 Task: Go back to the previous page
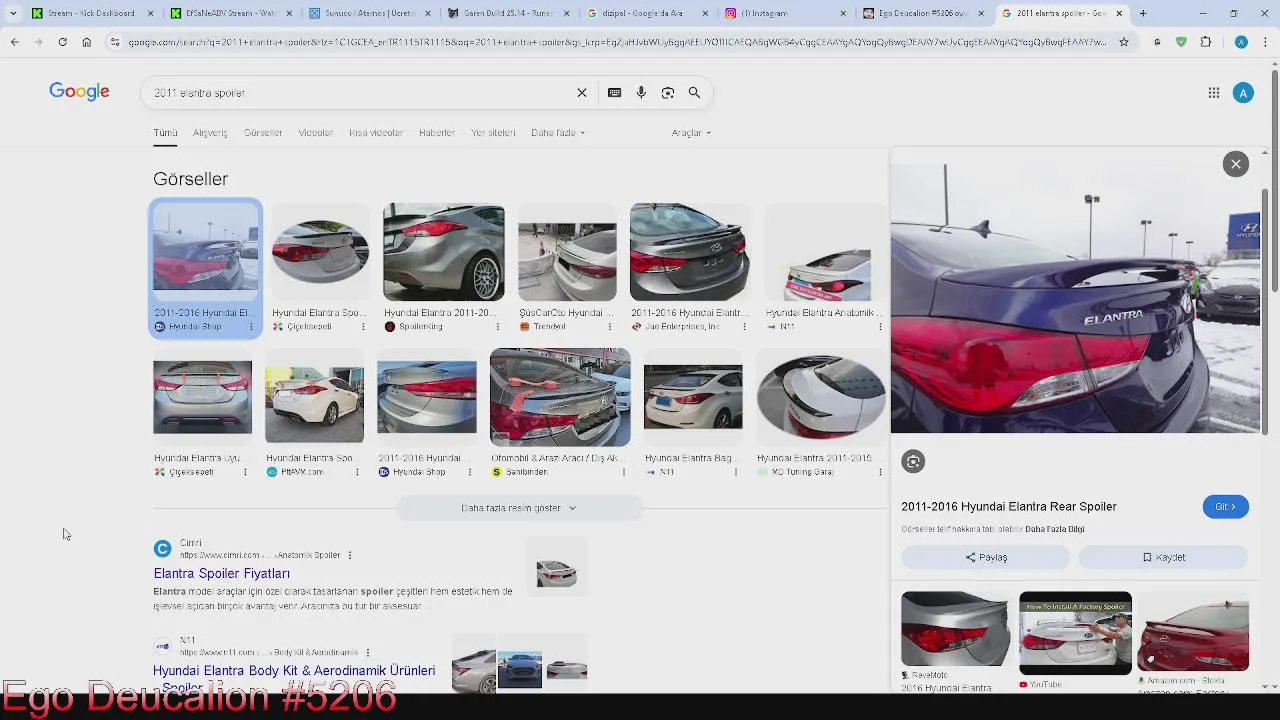pos(14,42)
